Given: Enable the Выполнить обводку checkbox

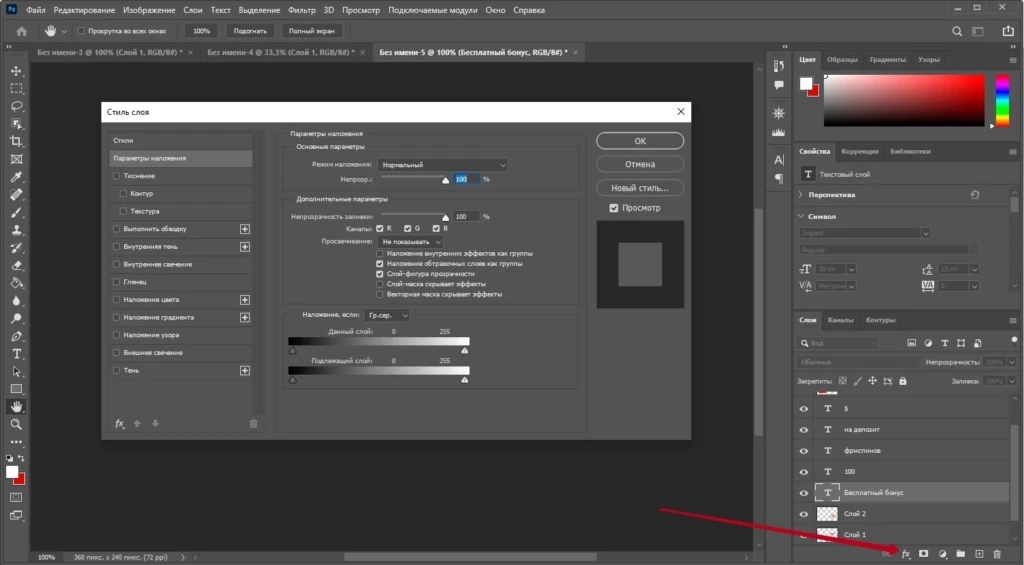Looking at the screenshot, I should coord(117,229).
